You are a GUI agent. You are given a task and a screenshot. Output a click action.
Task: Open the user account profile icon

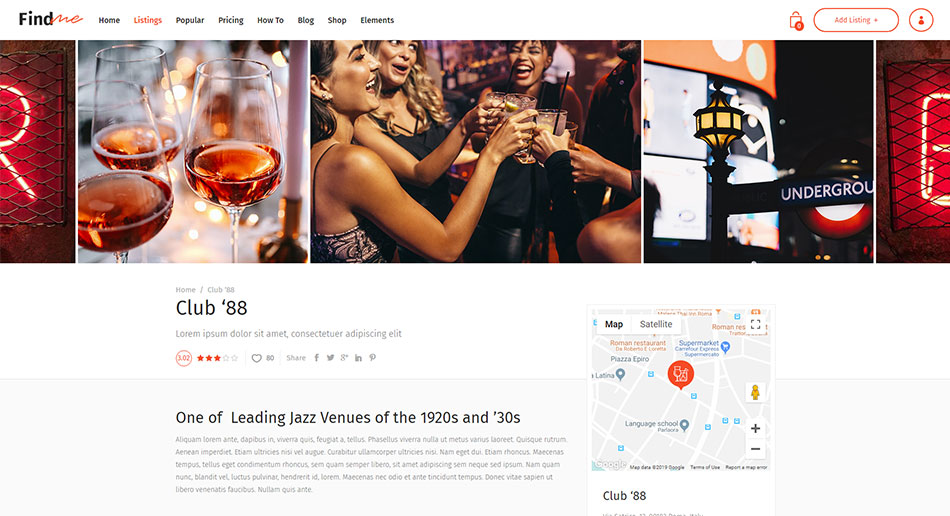pyautogui.click(x=921, y=20)
